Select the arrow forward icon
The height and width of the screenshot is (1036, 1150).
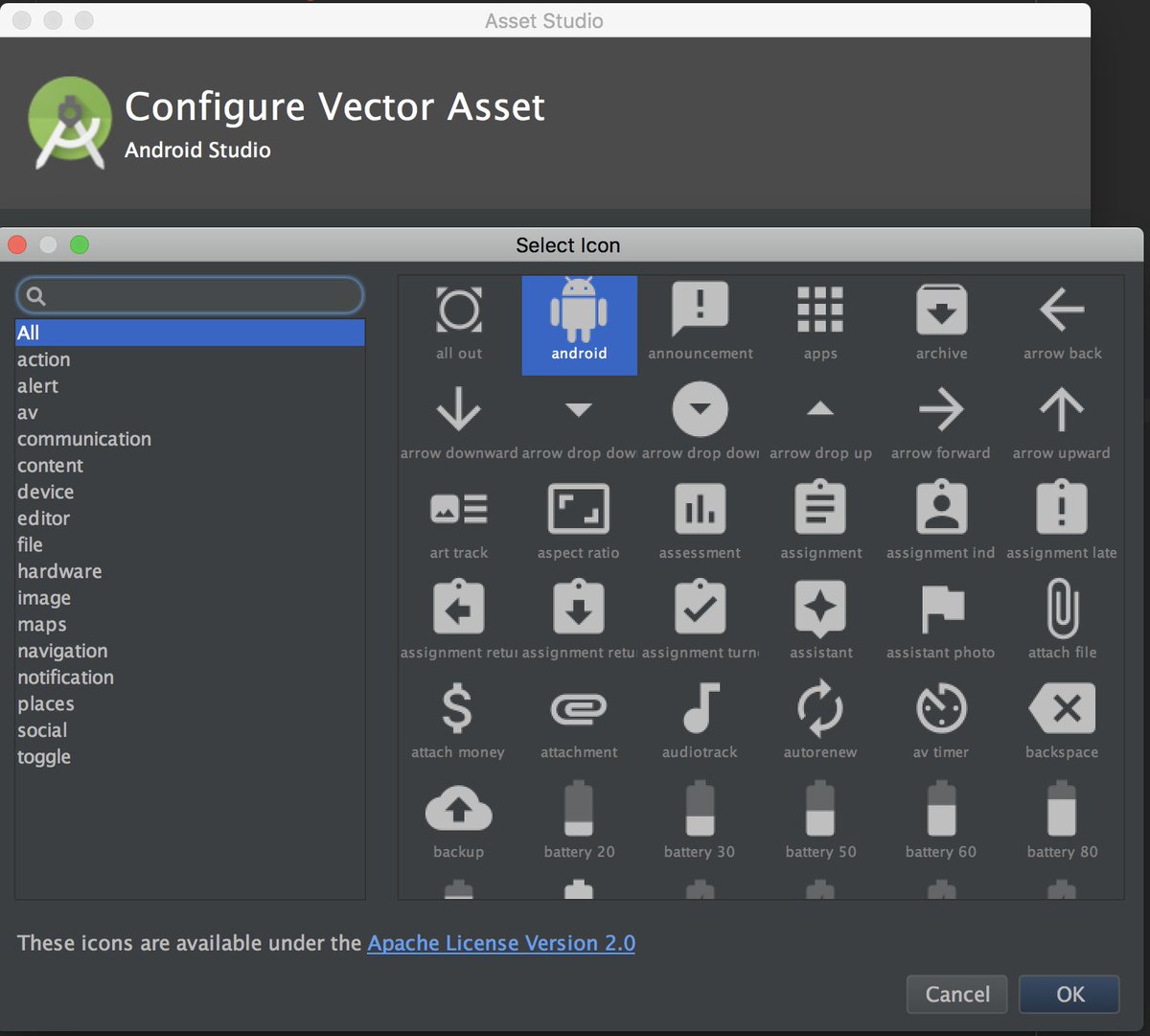941,409
